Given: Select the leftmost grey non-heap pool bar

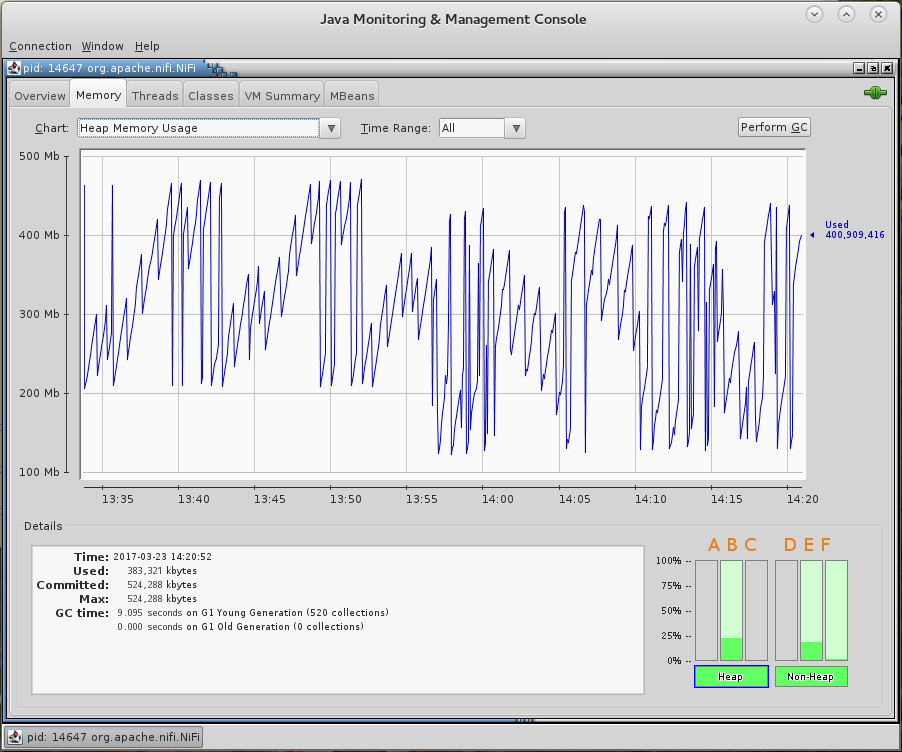Looking at the screenshot, I should (x=786, y=610).
